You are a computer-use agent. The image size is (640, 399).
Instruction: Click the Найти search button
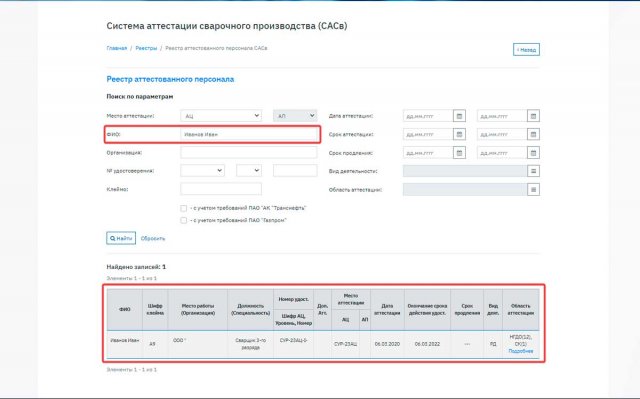coord(121,238)
